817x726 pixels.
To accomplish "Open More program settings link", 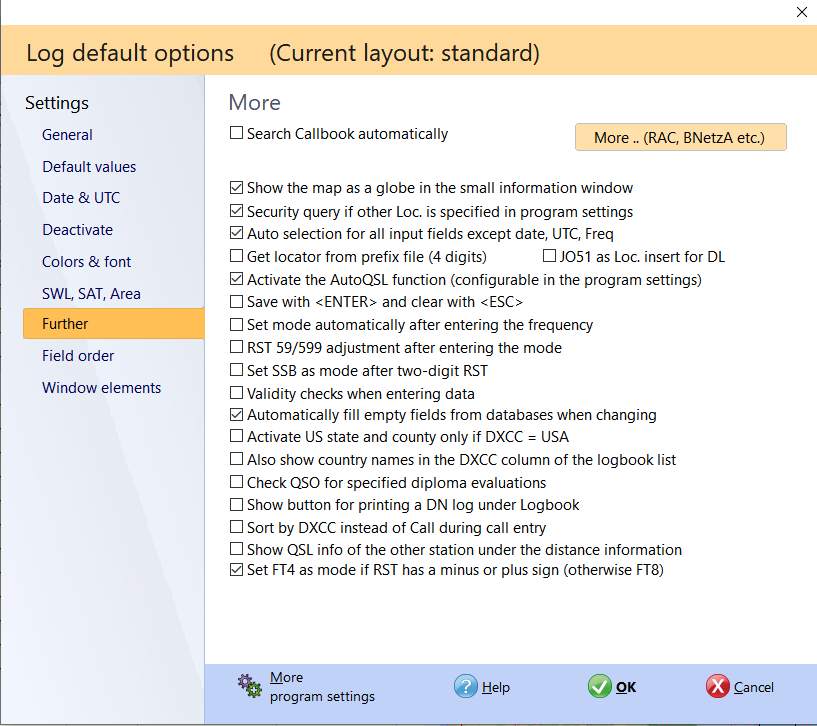I will (322, 687).
